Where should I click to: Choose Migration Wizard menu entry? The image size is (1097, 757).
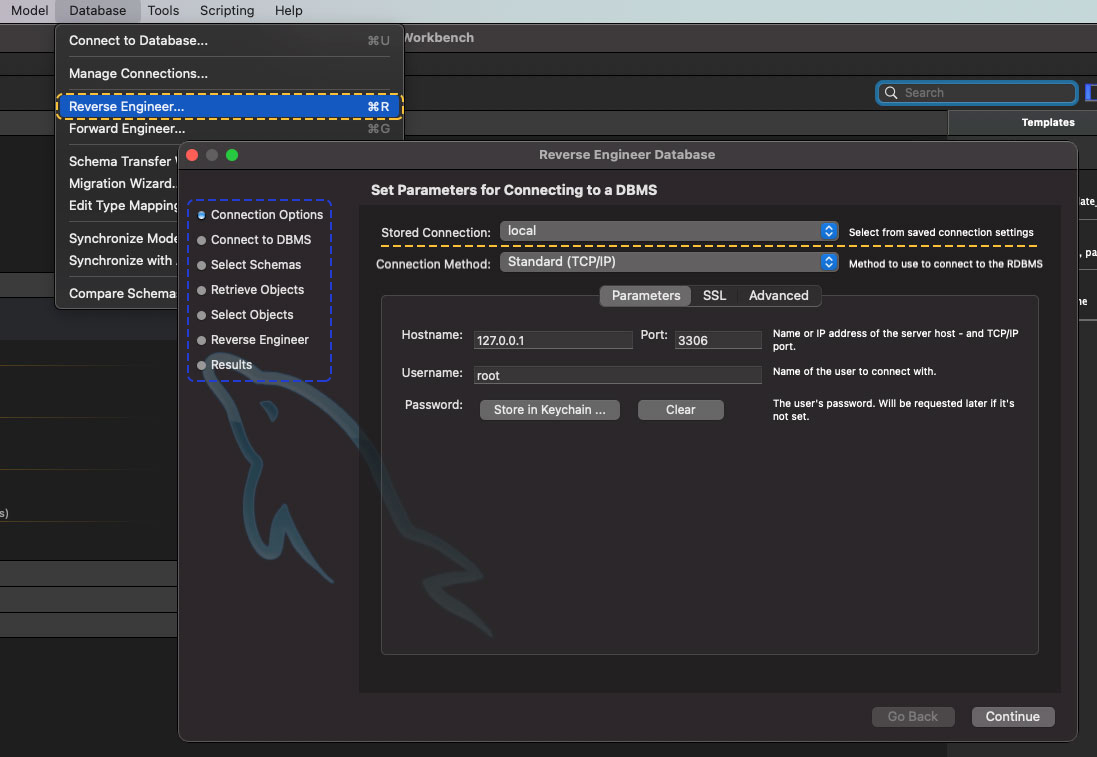tap(122, 183)
